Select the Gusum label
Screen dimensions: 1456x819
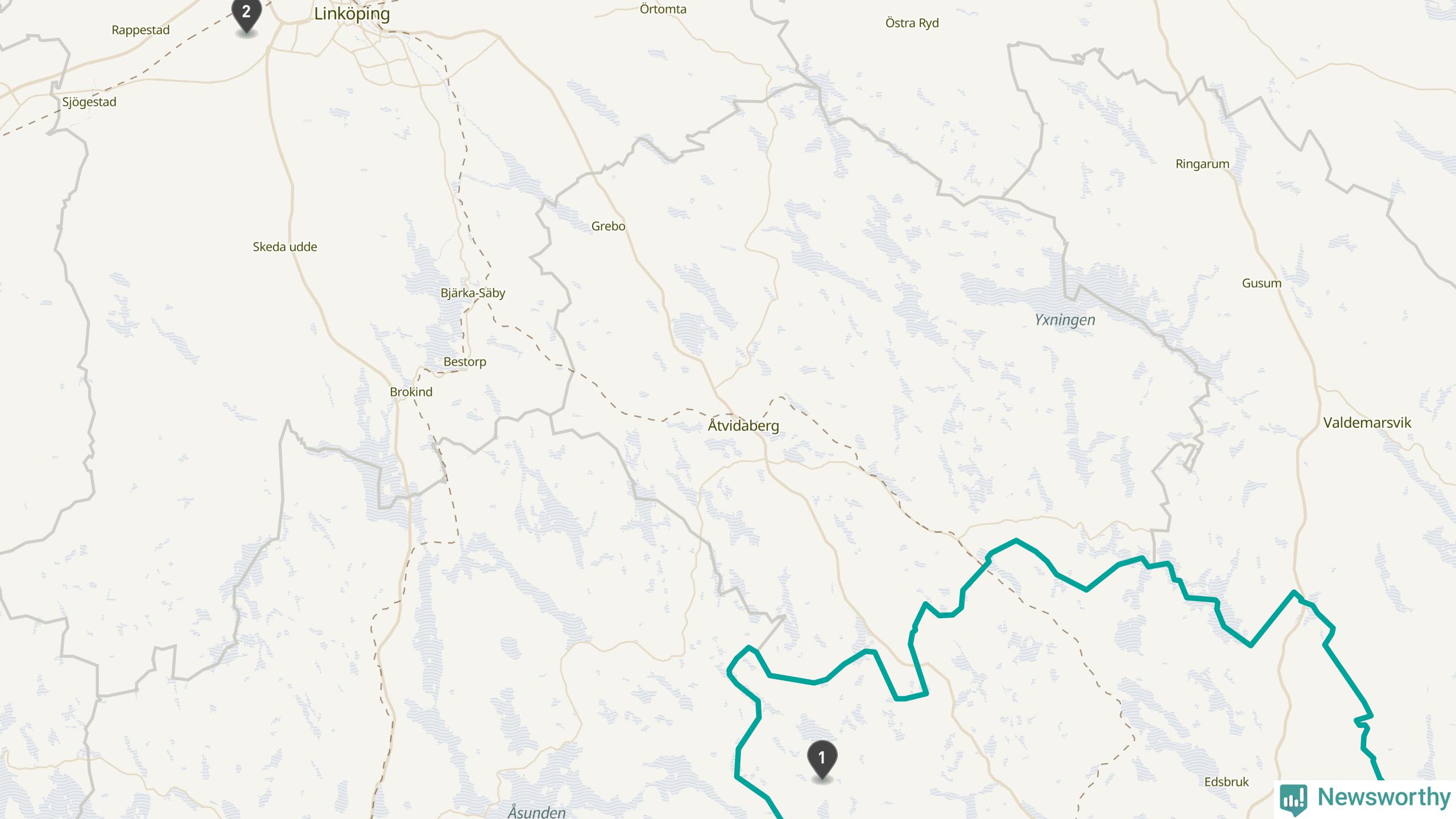pos(1261,283)
